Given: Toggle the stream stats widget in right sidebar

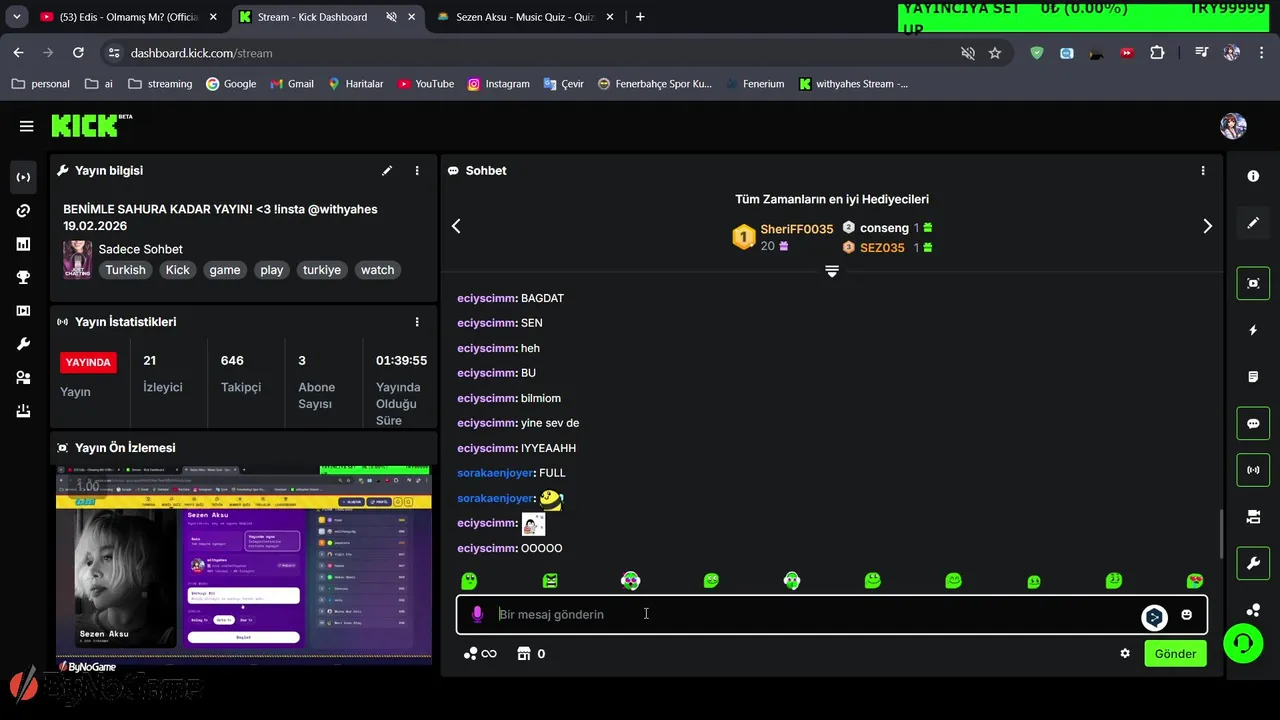Looking at the screenshot, I should [x=1253, y=470].
